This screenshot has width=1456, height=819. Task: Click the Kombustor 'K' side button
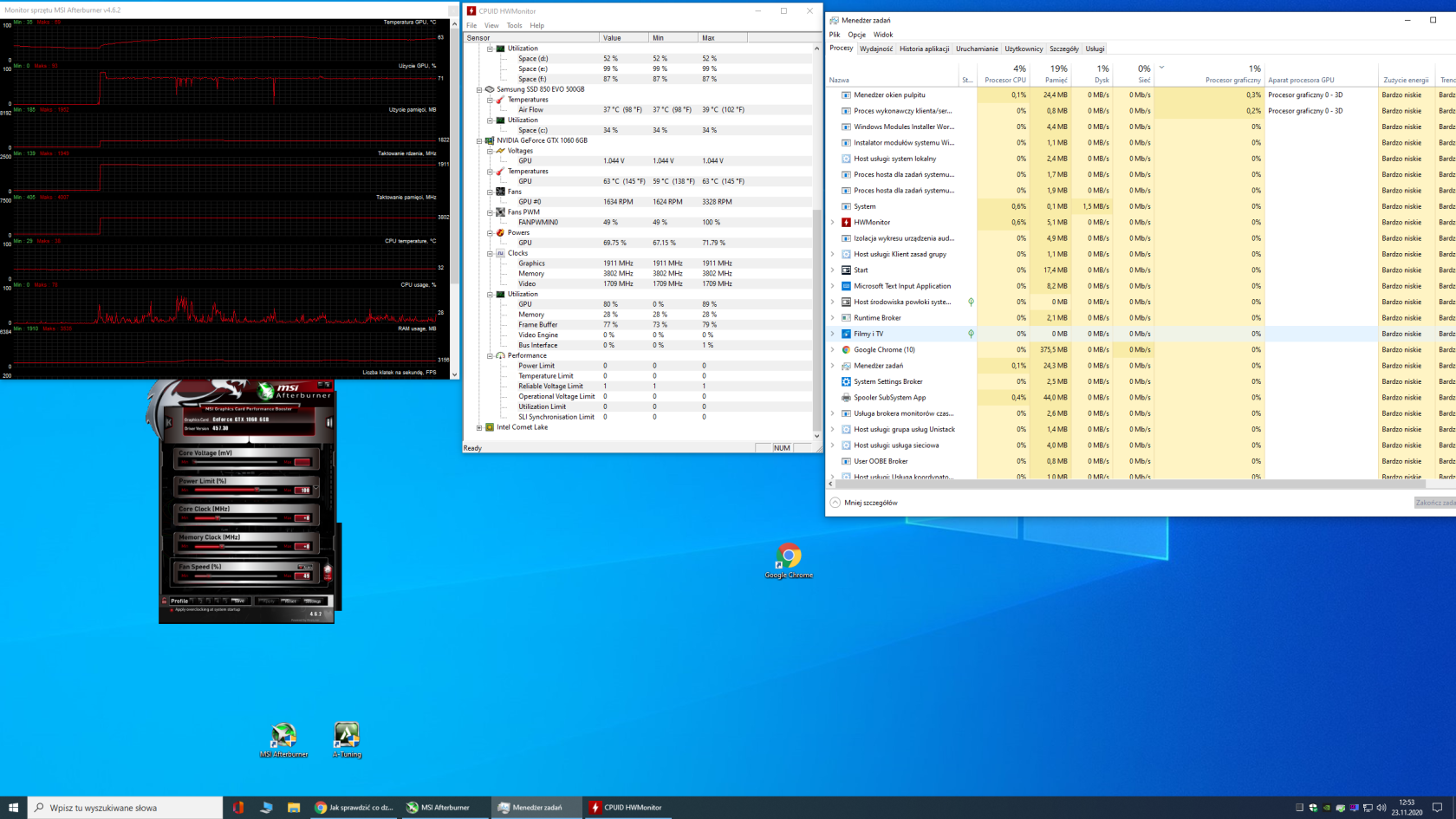(168, 422)
